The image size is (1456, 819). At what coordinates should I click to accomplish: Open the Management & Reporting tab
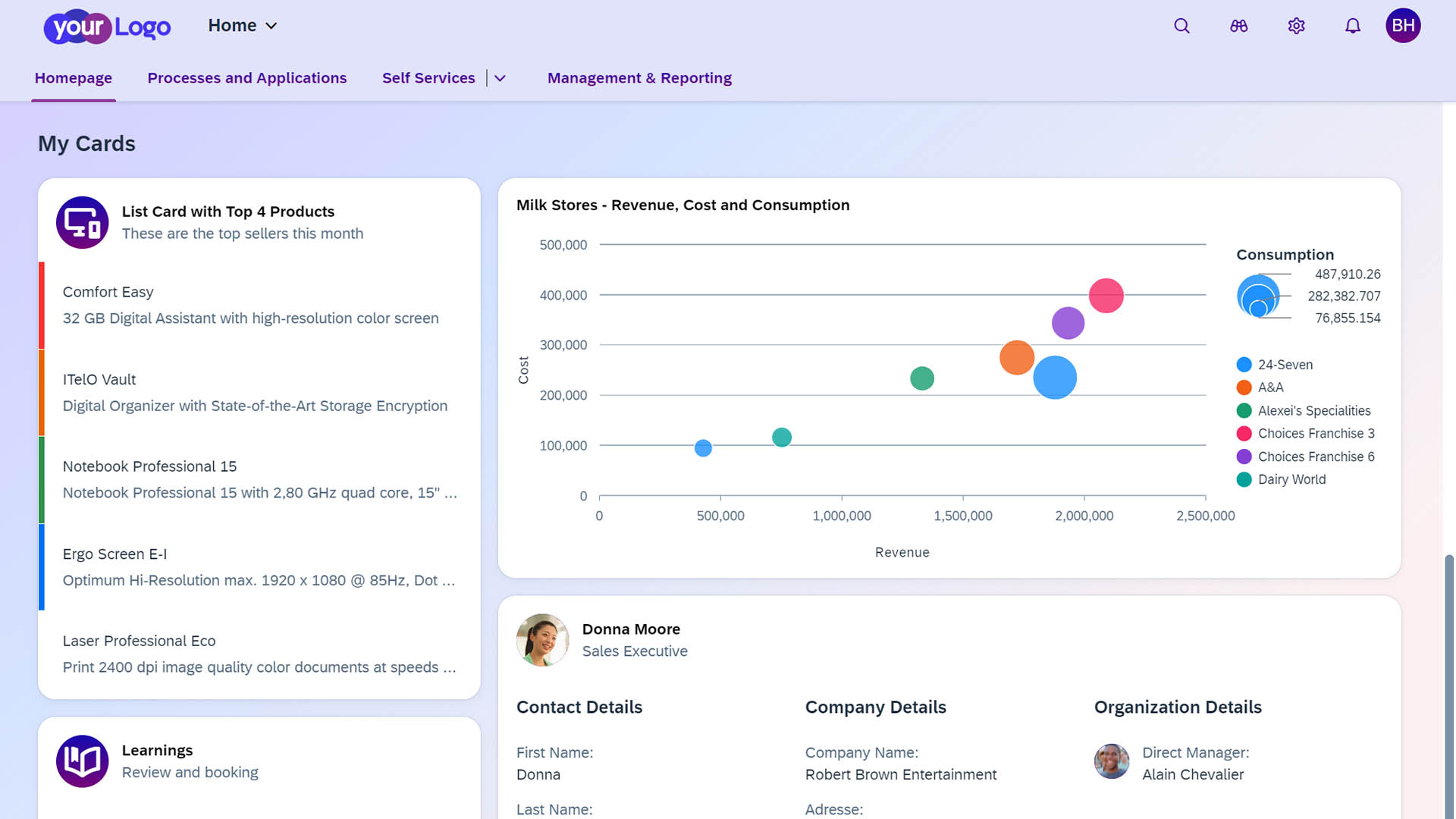[639, 77]
